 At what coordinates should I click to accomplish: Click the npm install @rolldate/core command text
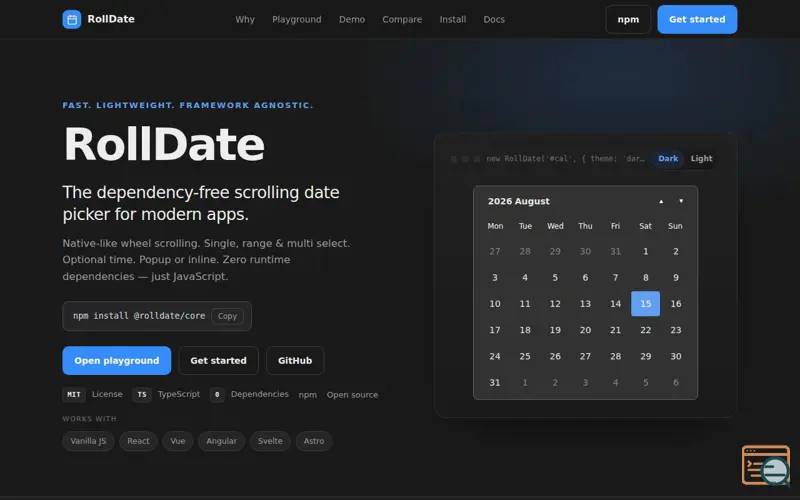pyautogui.click(x=139, y=316)
